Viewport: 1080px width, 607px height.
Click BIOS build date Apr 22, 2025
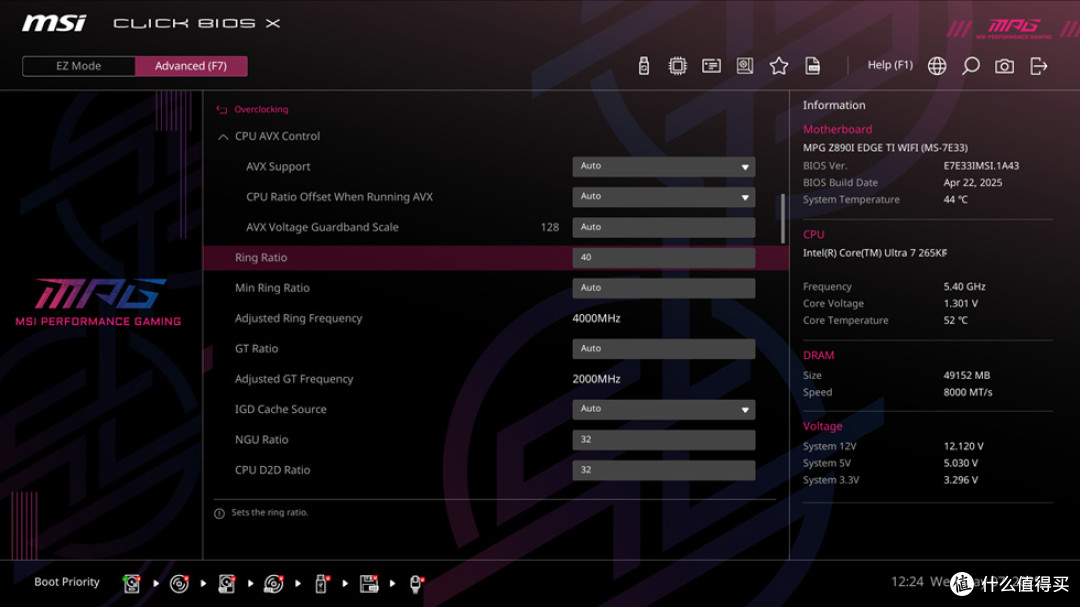point(973,183)
